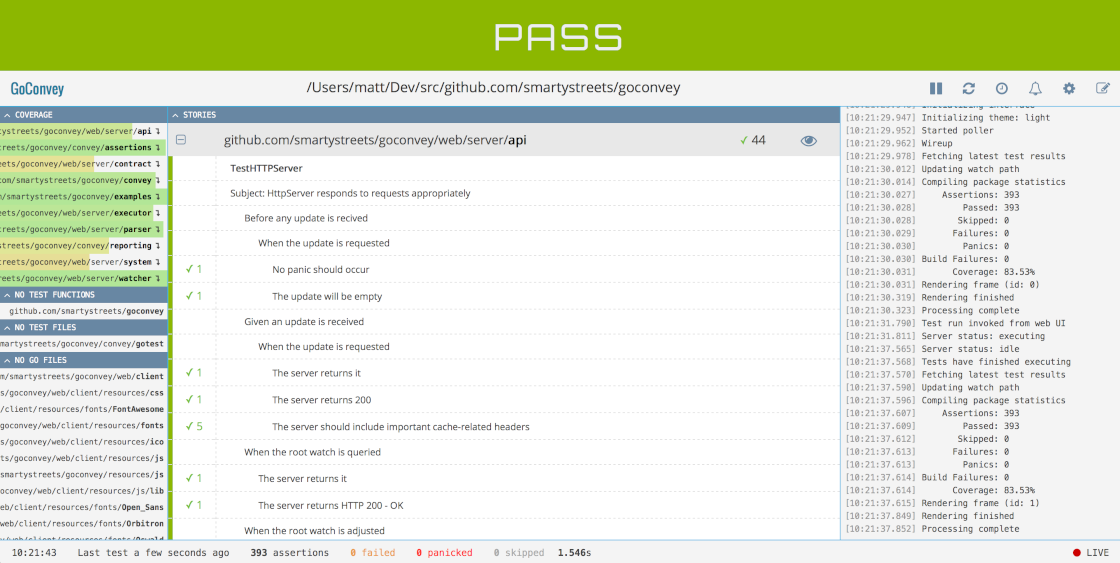
Task: Select the web/server/parser coverage entry
Action: [x=76, y=229]
